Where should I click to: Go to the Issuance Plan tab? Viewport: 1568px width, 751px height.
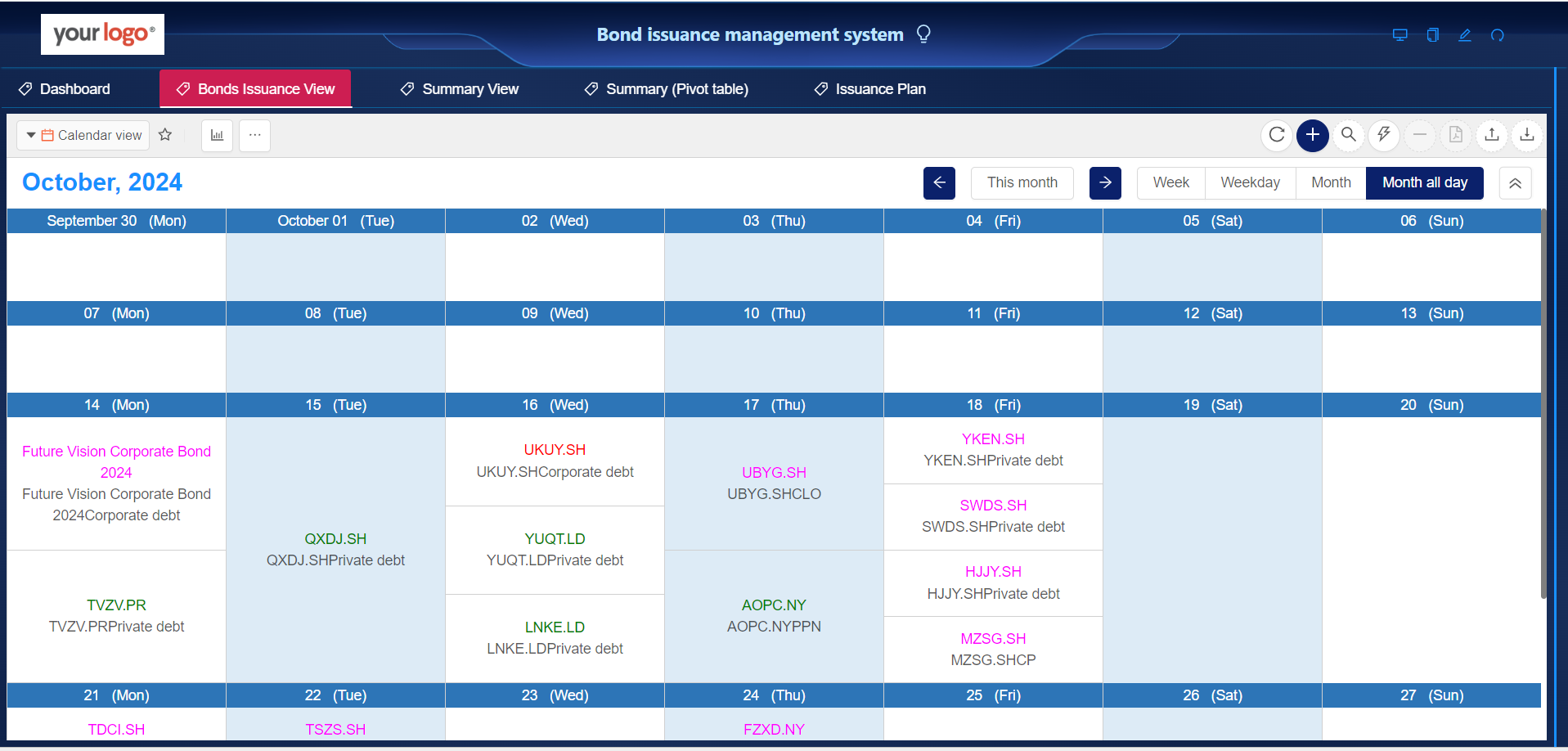click(x=869, y=89)
